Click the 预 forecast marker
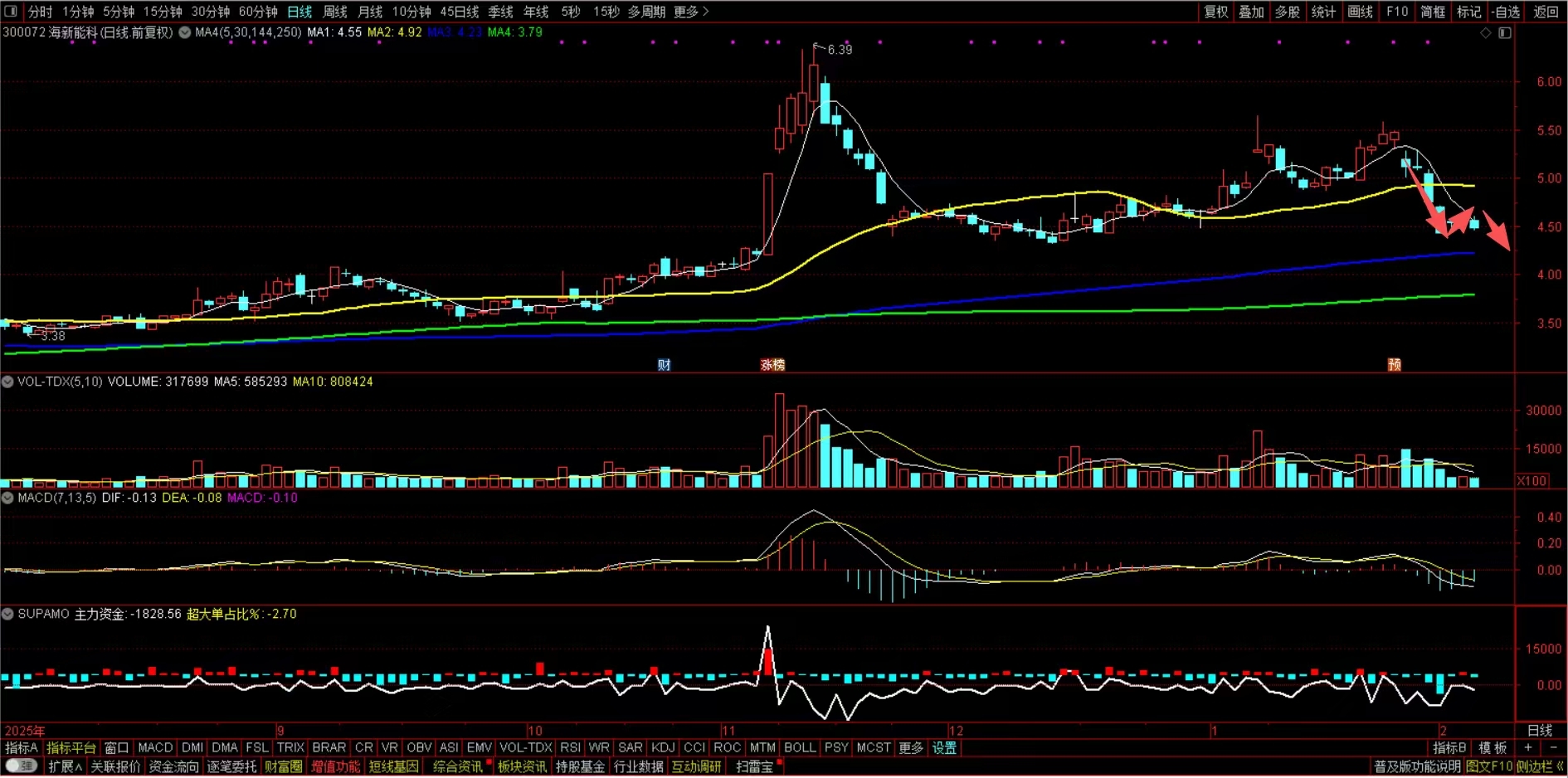This screenshot has width=1568, height=778. (x=1395, y=365)
